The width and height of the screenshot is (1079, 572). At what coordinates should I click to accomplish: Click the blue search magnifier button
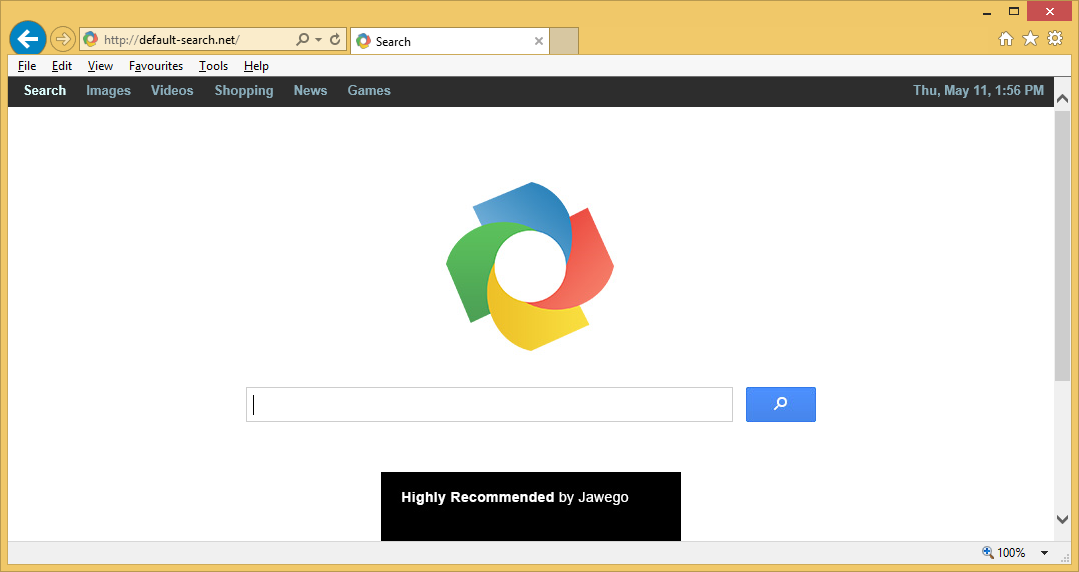coord(781,405)
